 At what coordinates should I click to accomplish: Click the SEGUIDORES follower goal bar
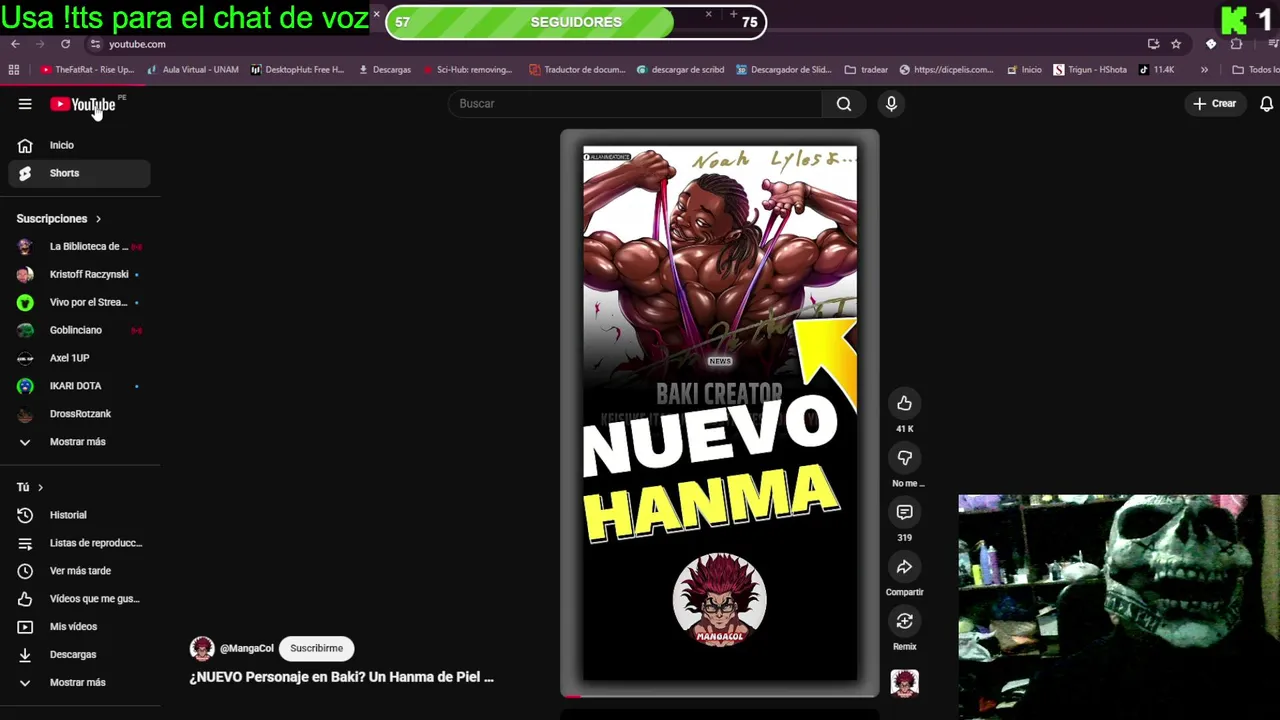(x=576, y=22)
